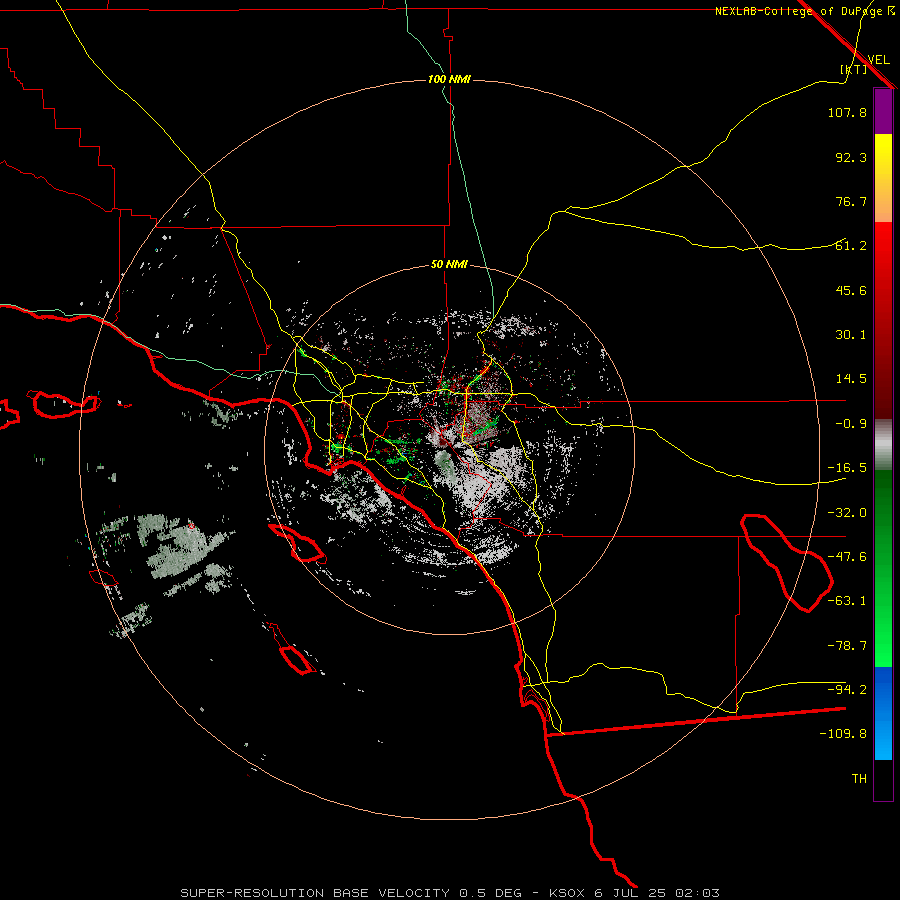900x900 pixels.
Task: Click the 76.7 value on velocity scale
Action: pos(851,201)
